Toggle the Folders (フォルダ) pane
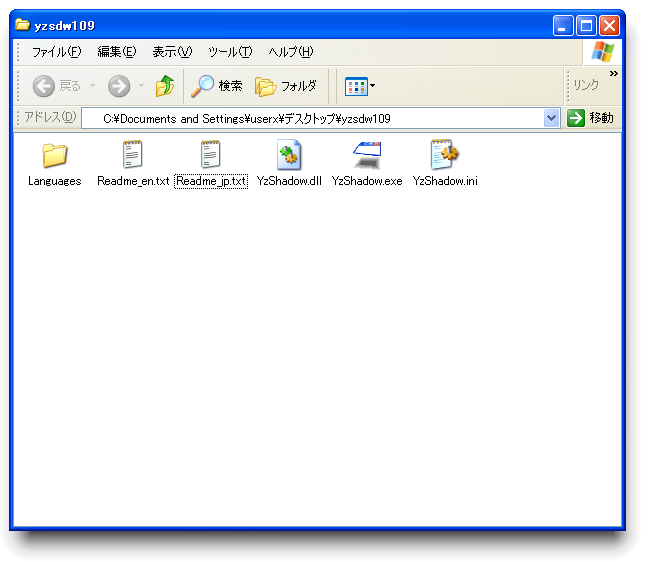This screenshot has width=650, height=562. 286,86
